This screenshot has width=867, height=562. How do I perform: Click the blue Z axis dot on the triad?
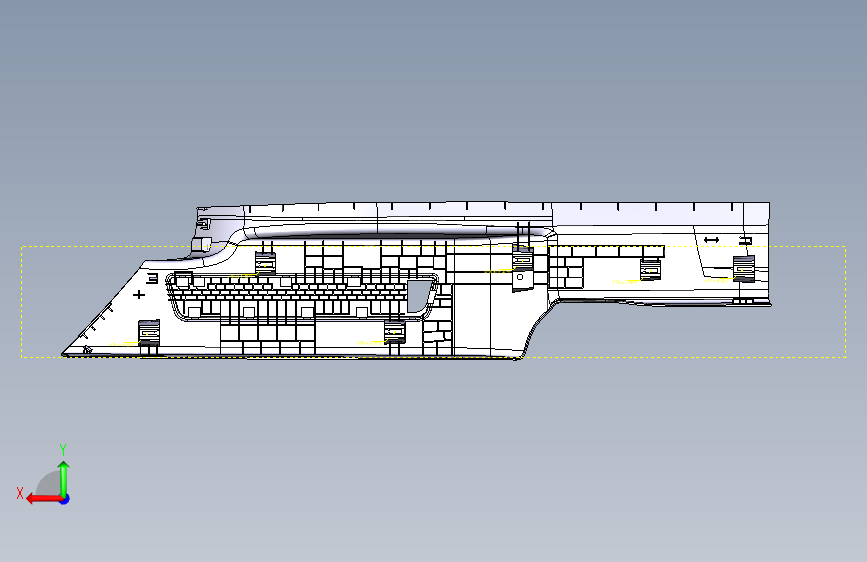[65, 499]
